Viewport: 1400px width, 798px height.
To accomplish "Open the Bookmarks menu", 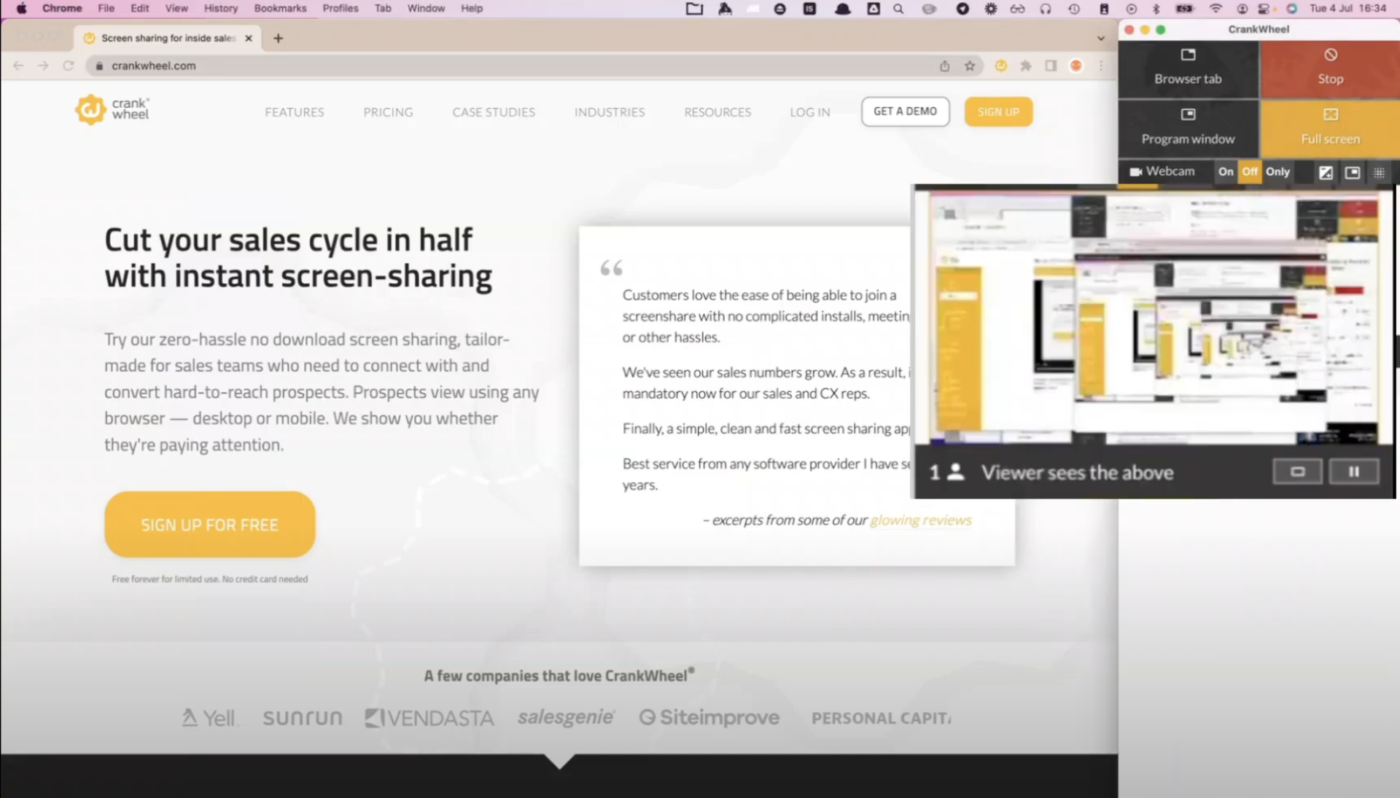I will [280, 8].
